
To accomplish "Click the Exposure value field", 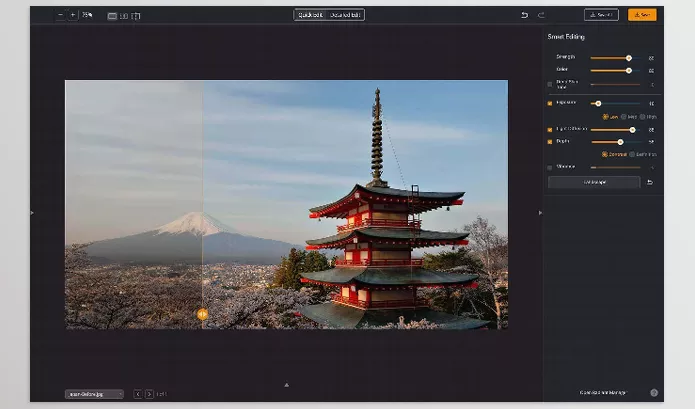I will click(x=651, y=104).
